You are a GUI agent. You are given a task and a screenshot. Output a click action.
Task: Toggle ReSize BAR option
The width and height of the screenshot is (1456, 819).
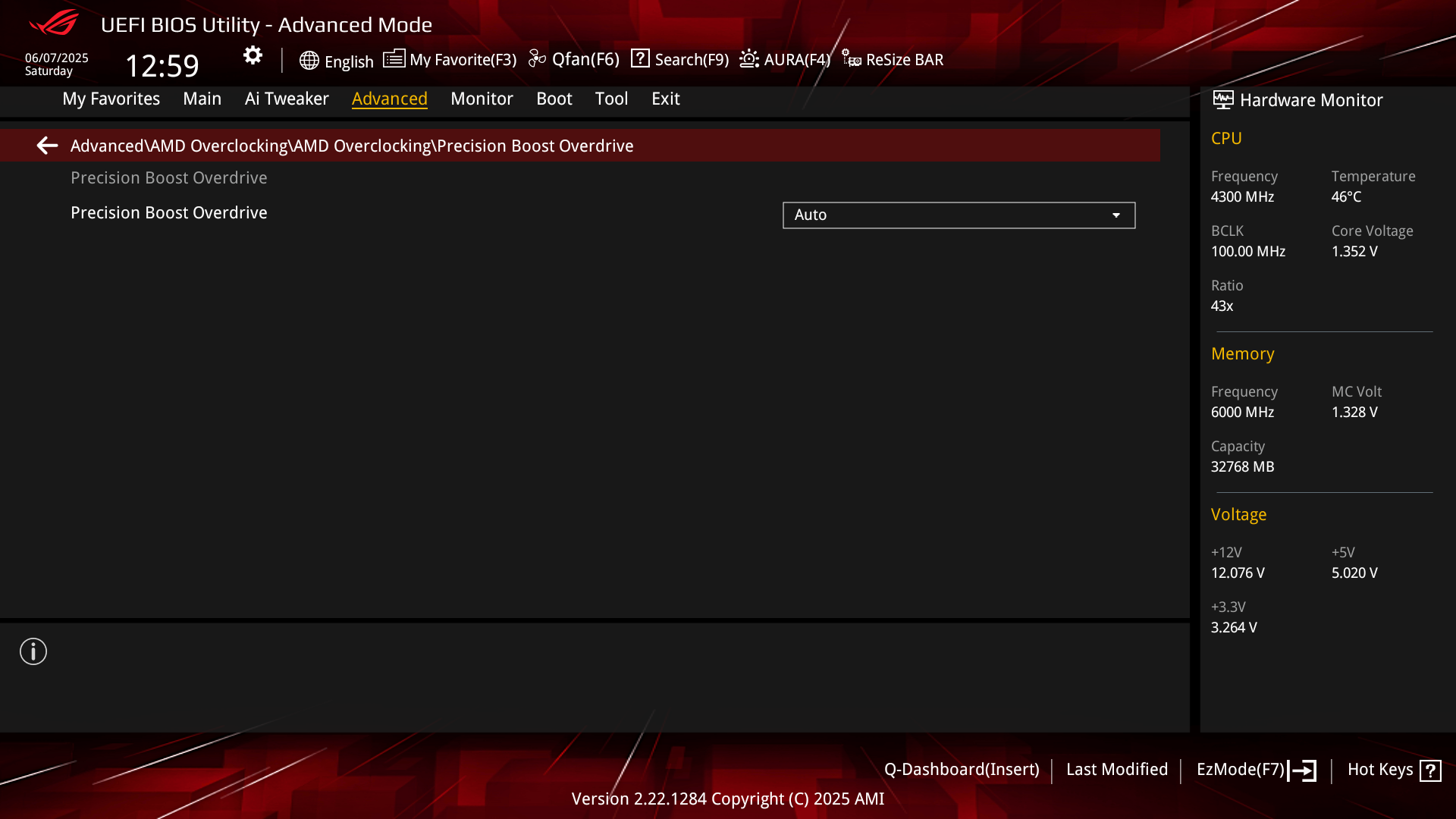coord(905,59)
